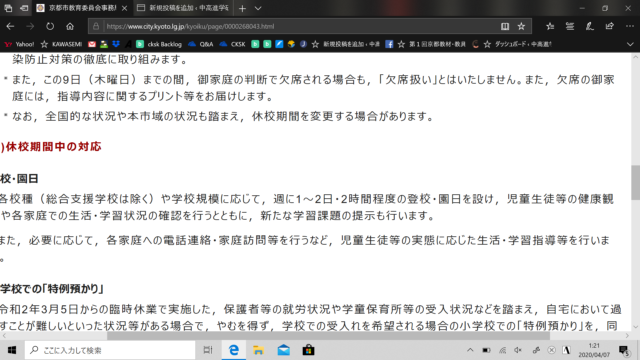Open the Yahoo! bookmark
Viewport: 640px width, 360px height.
tap(20, 44)
